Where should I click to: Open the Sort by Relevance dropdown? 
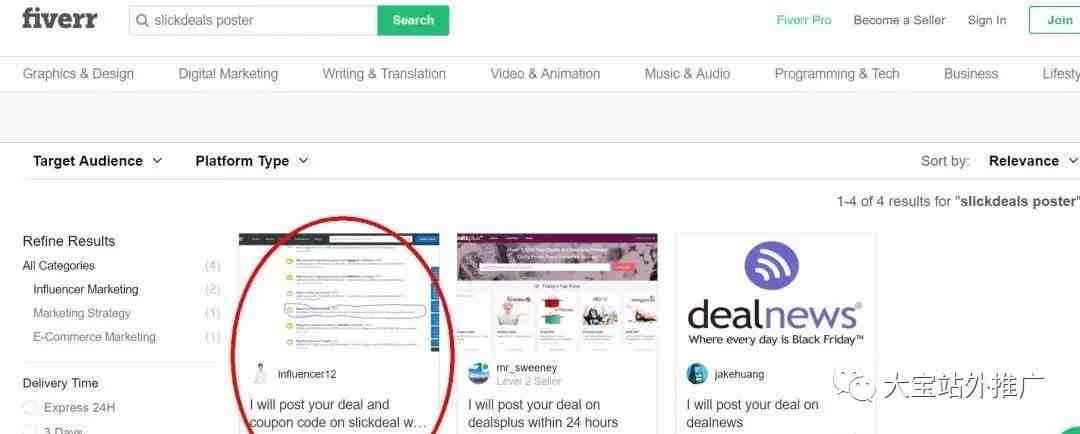1032,161
